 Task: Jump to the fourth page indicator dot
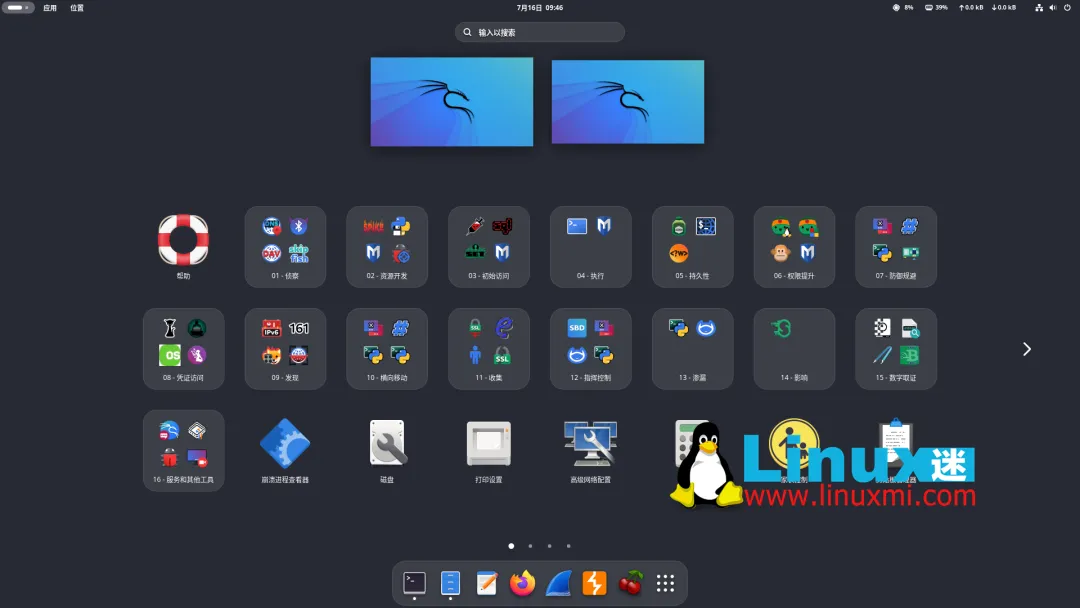click(x=568, y=546)
